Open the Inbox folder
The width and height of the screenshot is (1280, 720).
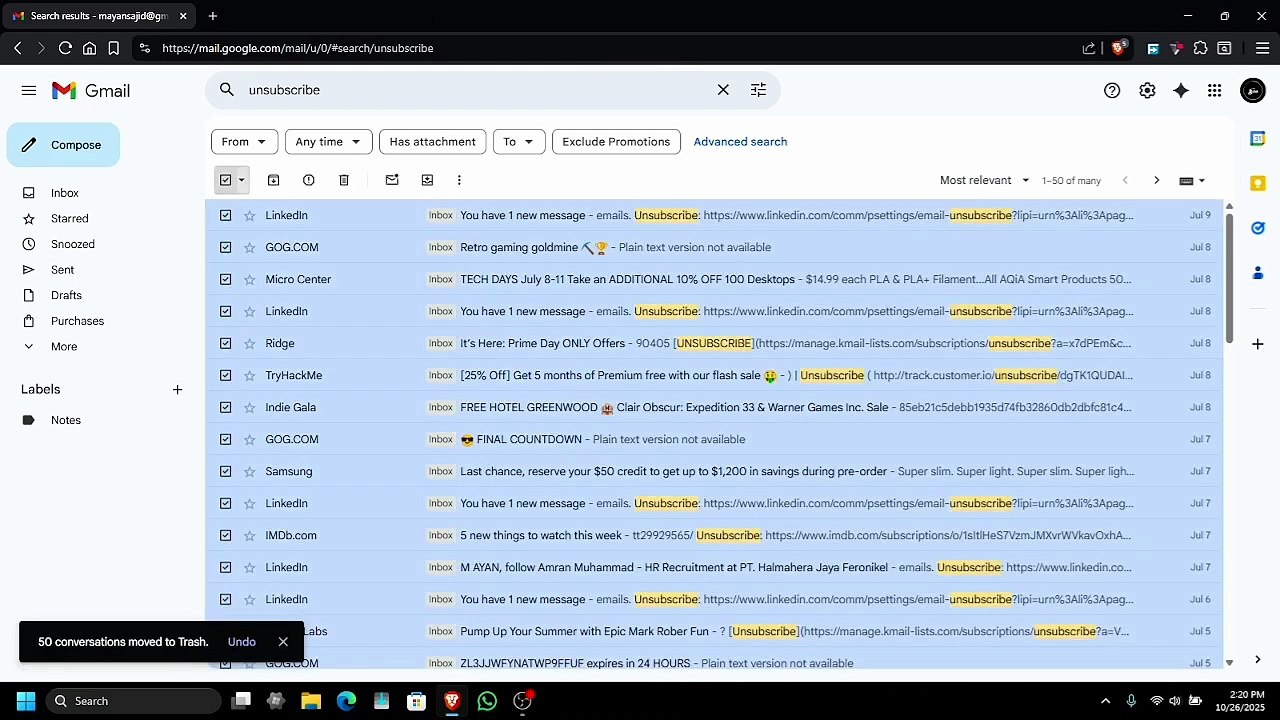[65, 193]
